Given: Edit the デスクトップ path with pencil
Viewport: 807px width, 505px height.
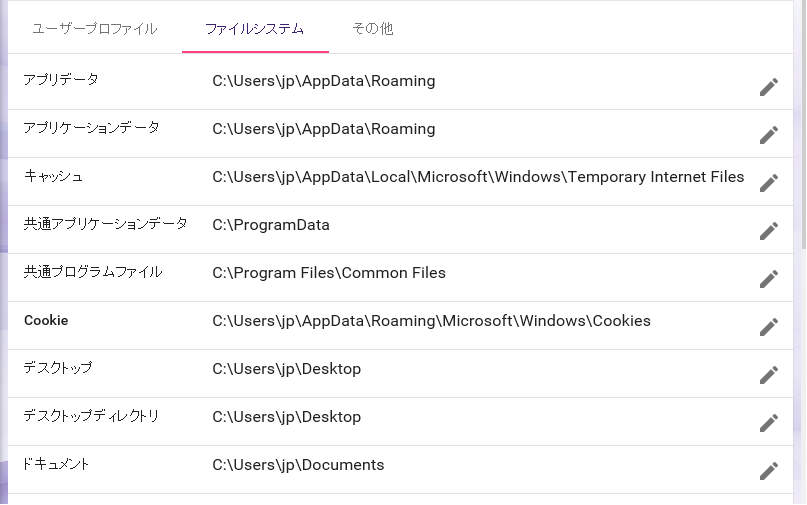Looking at the screenshot, I should coord(768,375).
